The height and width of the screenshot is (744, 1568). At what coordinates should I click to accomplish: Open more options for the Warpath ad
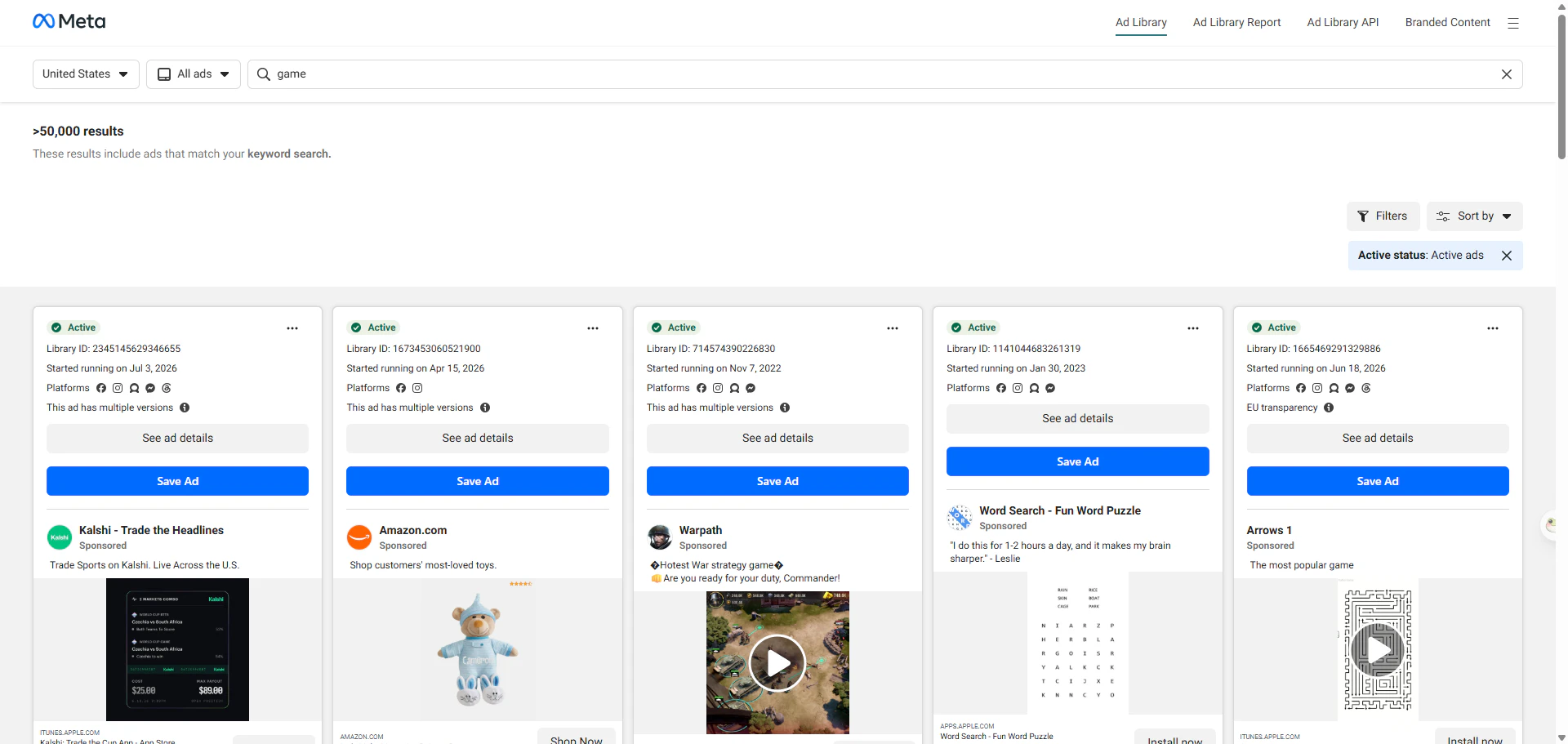pos(893,328)
